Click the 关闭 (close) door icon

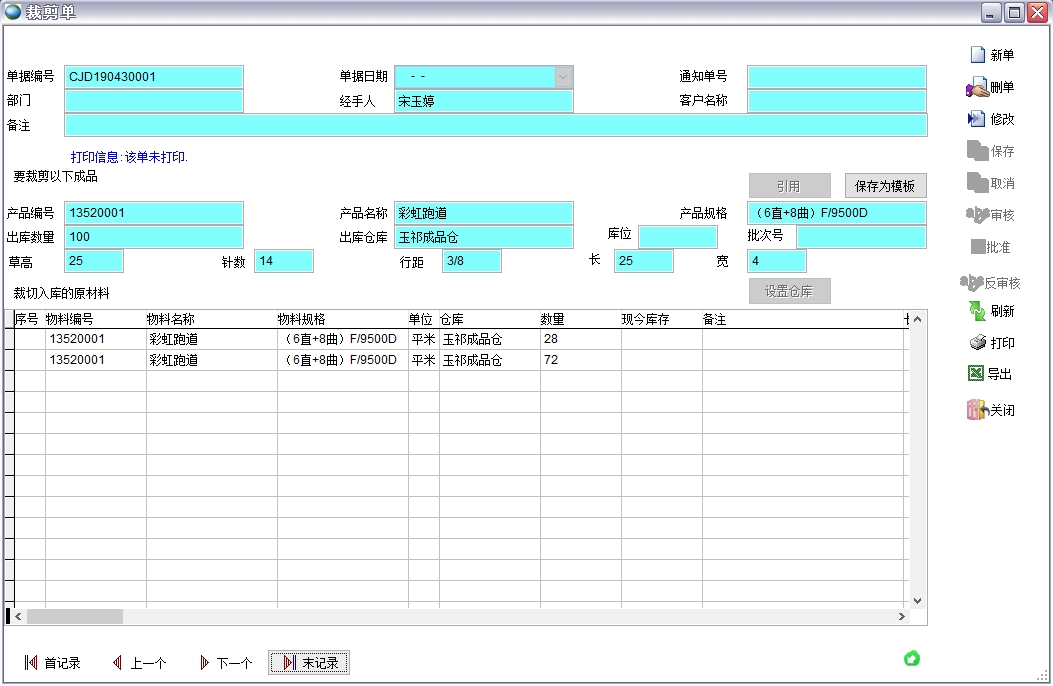pos(977,410)
